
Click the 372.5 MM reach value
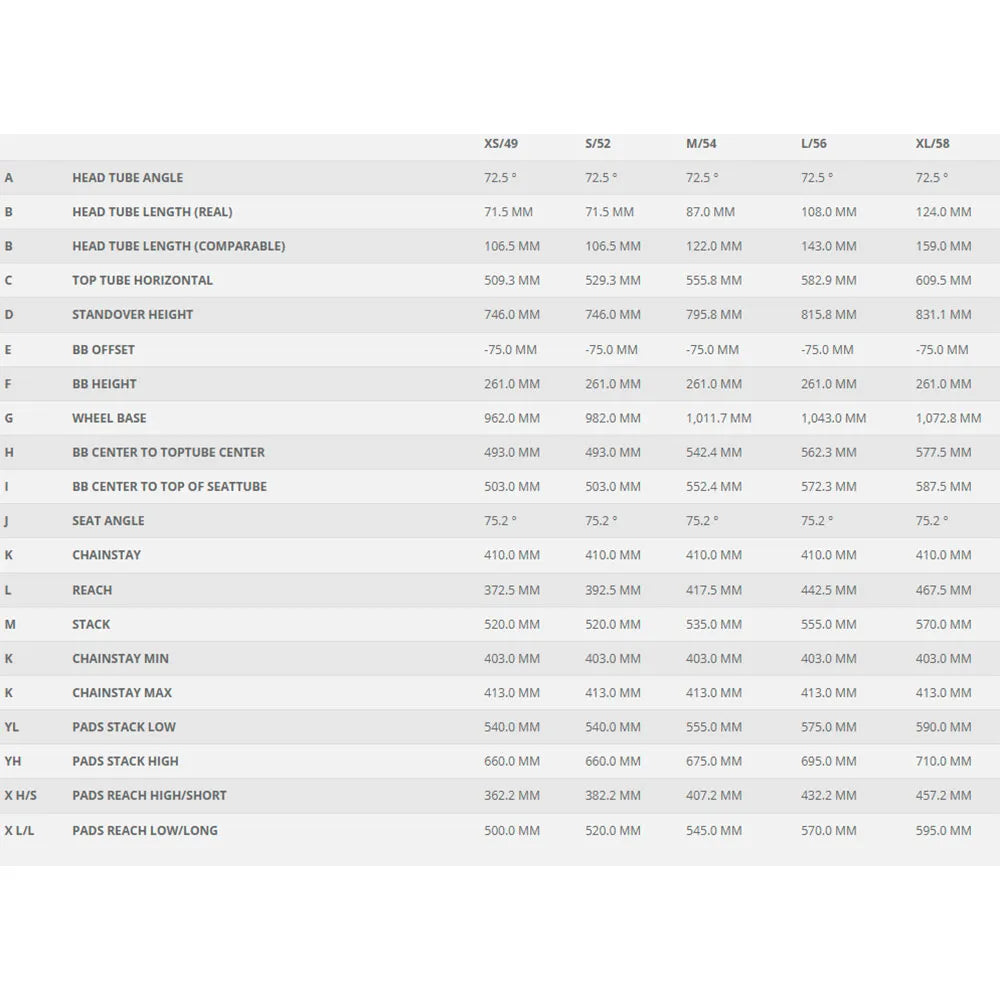click(x=512, y=590)
